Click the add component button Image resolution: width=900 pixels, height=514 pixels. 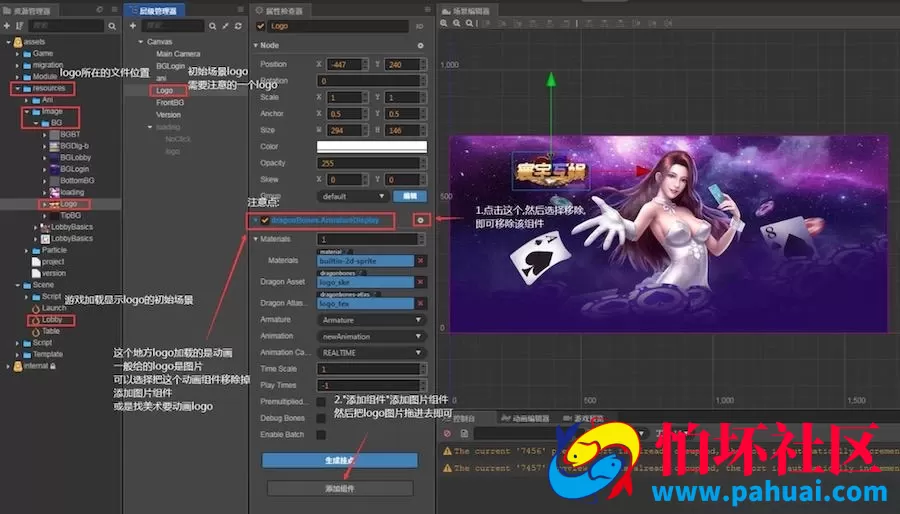tap(340, 489)
